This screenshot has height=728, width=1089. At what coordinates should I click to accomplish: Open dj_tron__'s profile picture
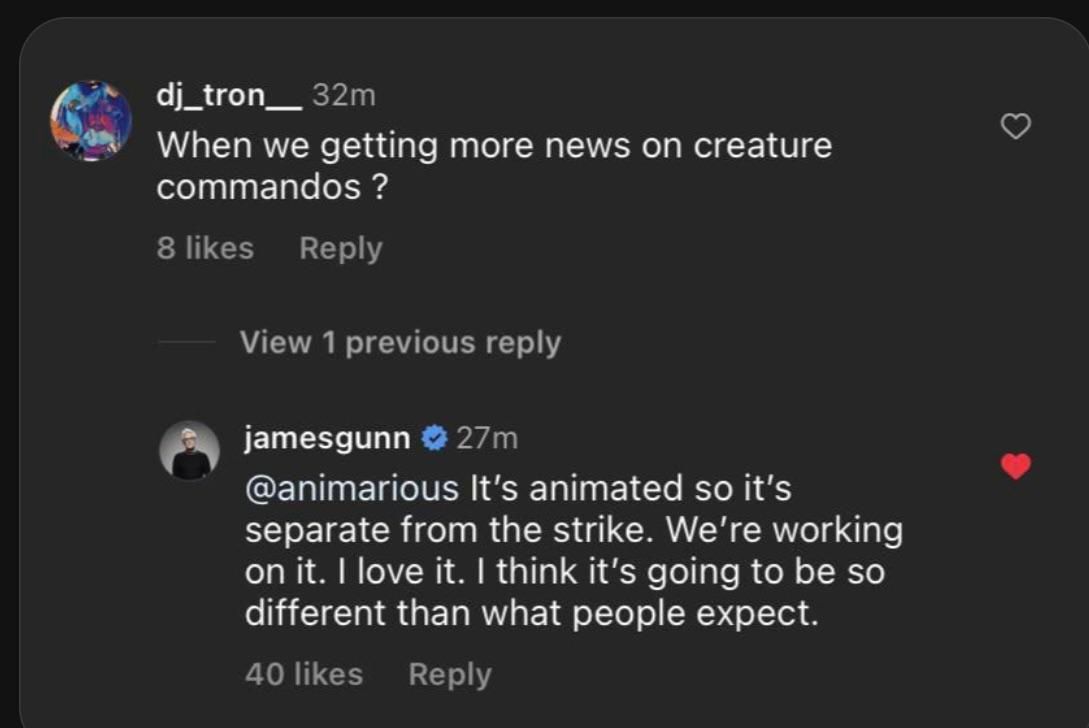[x=91, y=121]
